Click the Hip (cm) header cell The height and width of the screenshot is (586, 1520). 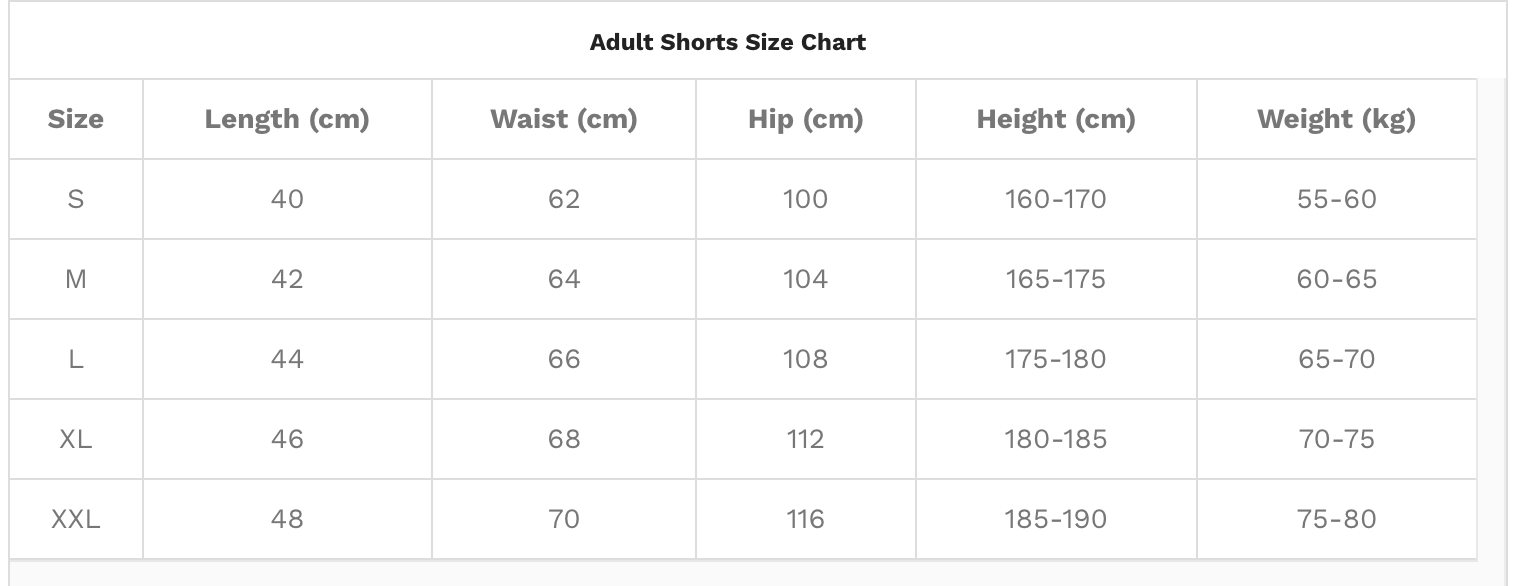(806, 119)
